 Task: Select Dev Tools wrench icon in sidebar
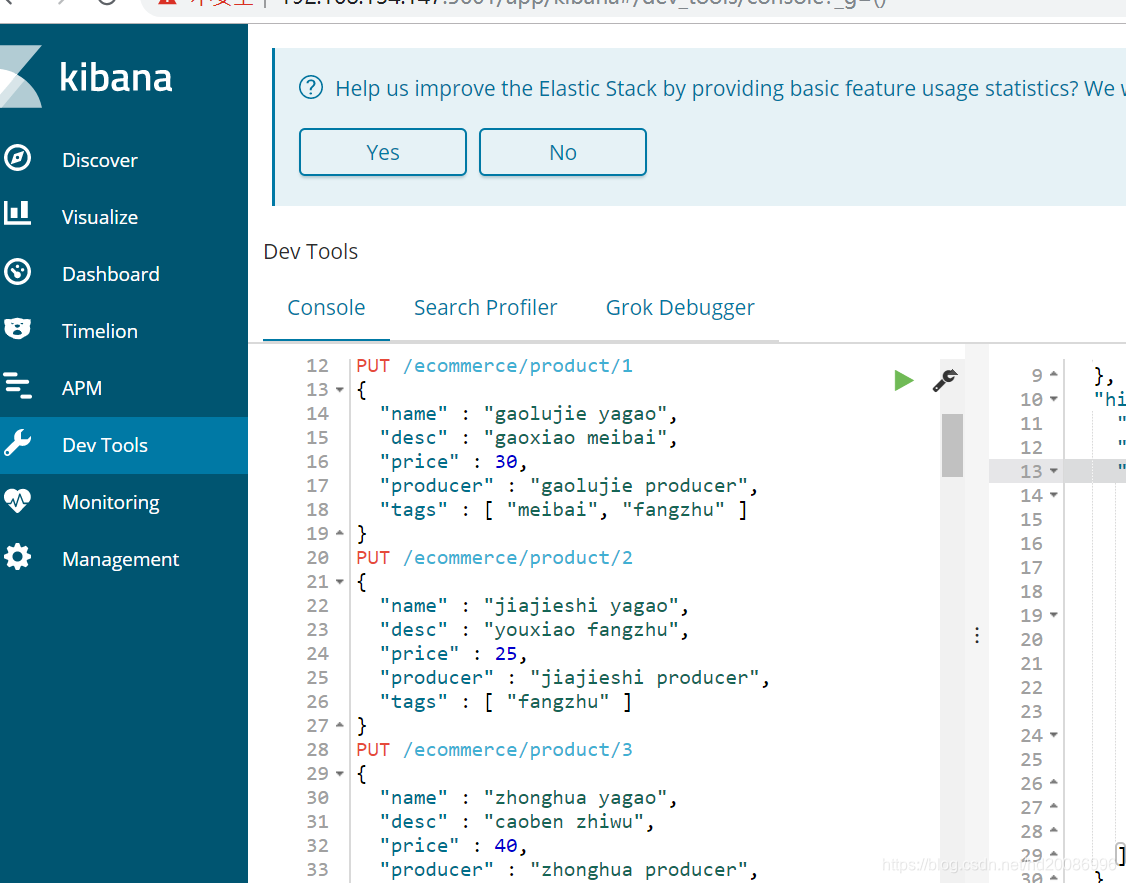tap(17, 444)
